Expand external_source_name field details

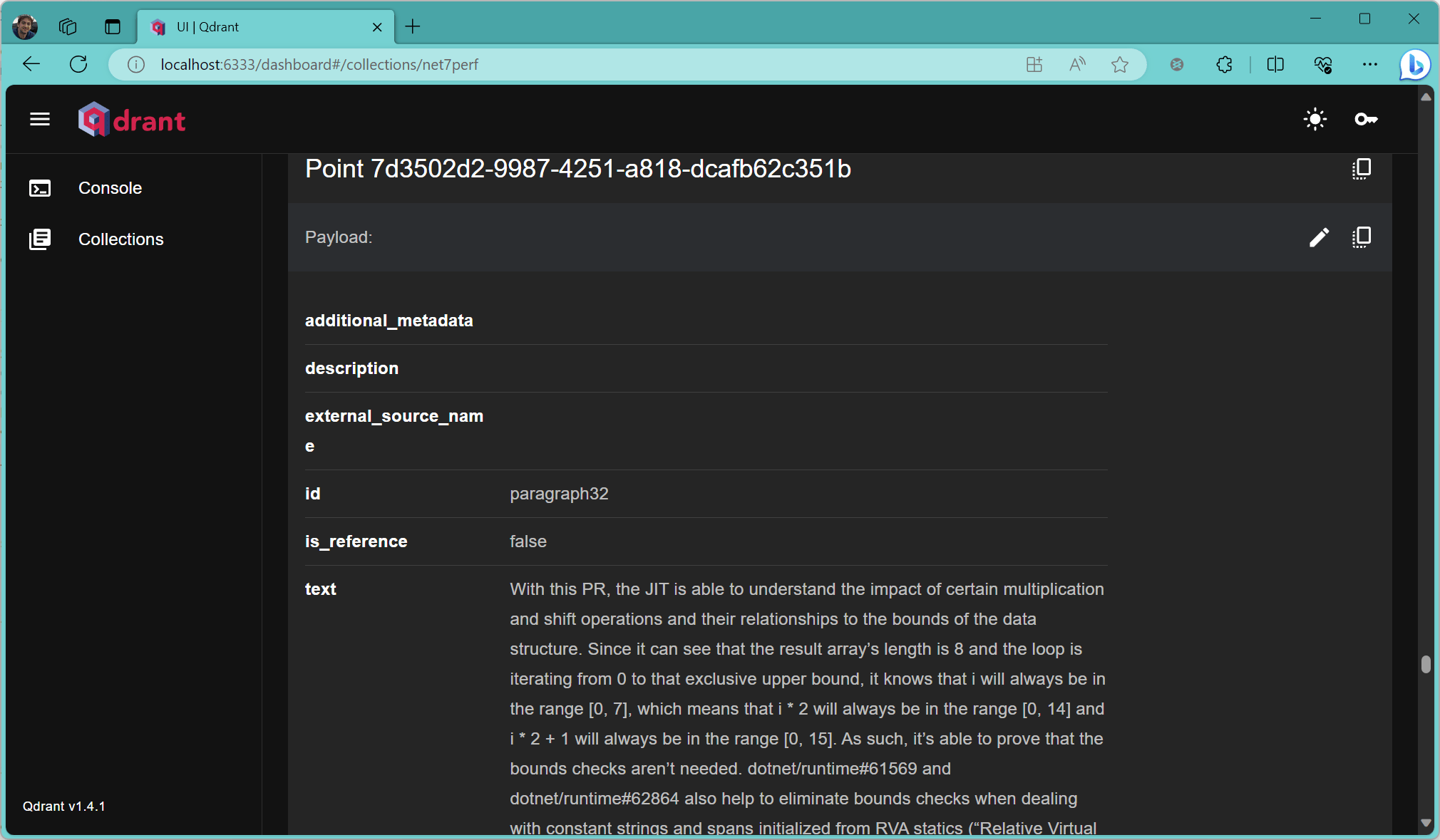[x=394, y=430]
